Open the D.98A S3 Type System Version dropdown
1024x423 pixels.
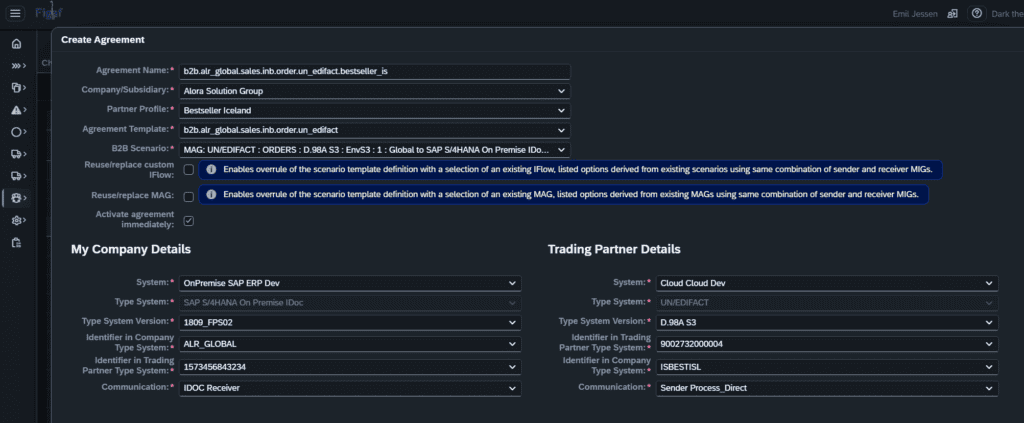(x=827, y=322)
